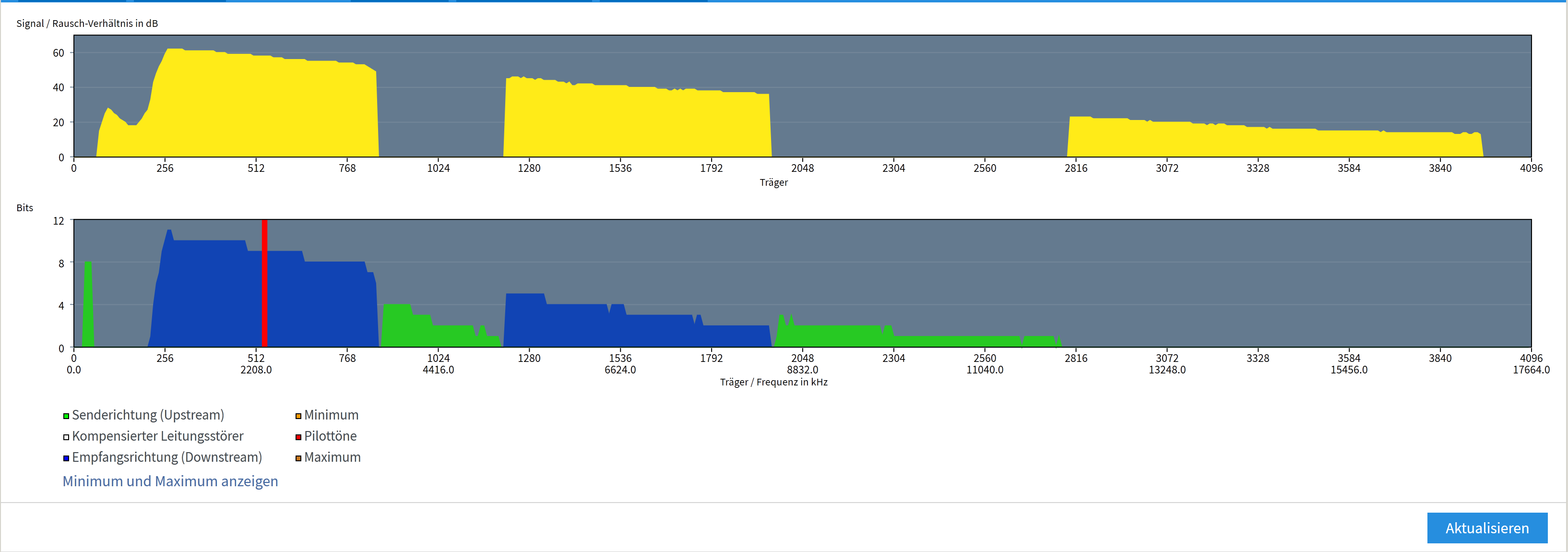Screen dimensions: 1568x552
Task: Click the blue Empfangsrichtung (Downstream) legend swatch
Action: pyautogui.click(x=66, y=458)
